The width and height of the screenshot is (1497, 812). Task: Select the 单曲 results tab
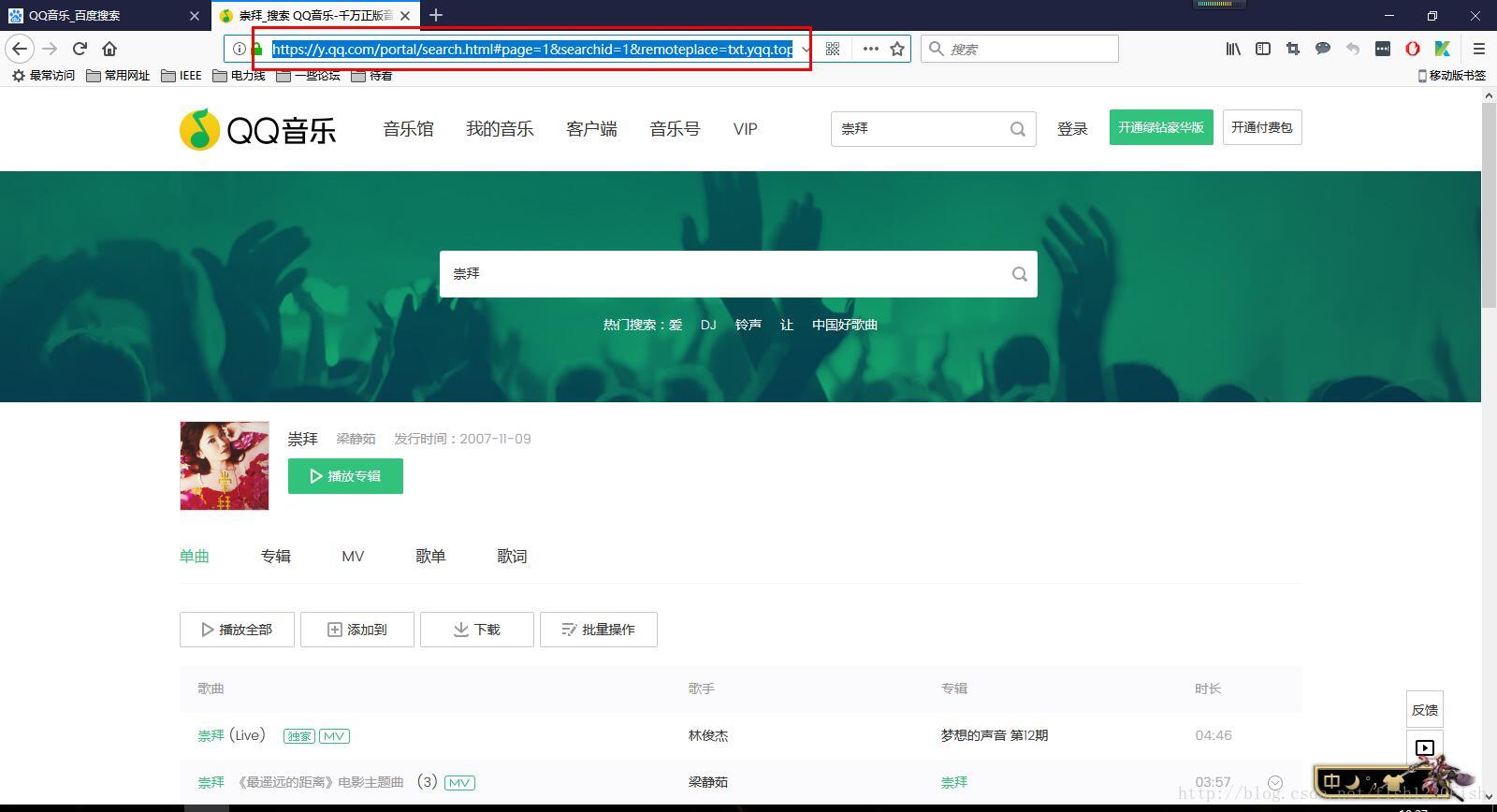(x=195, y=556)
